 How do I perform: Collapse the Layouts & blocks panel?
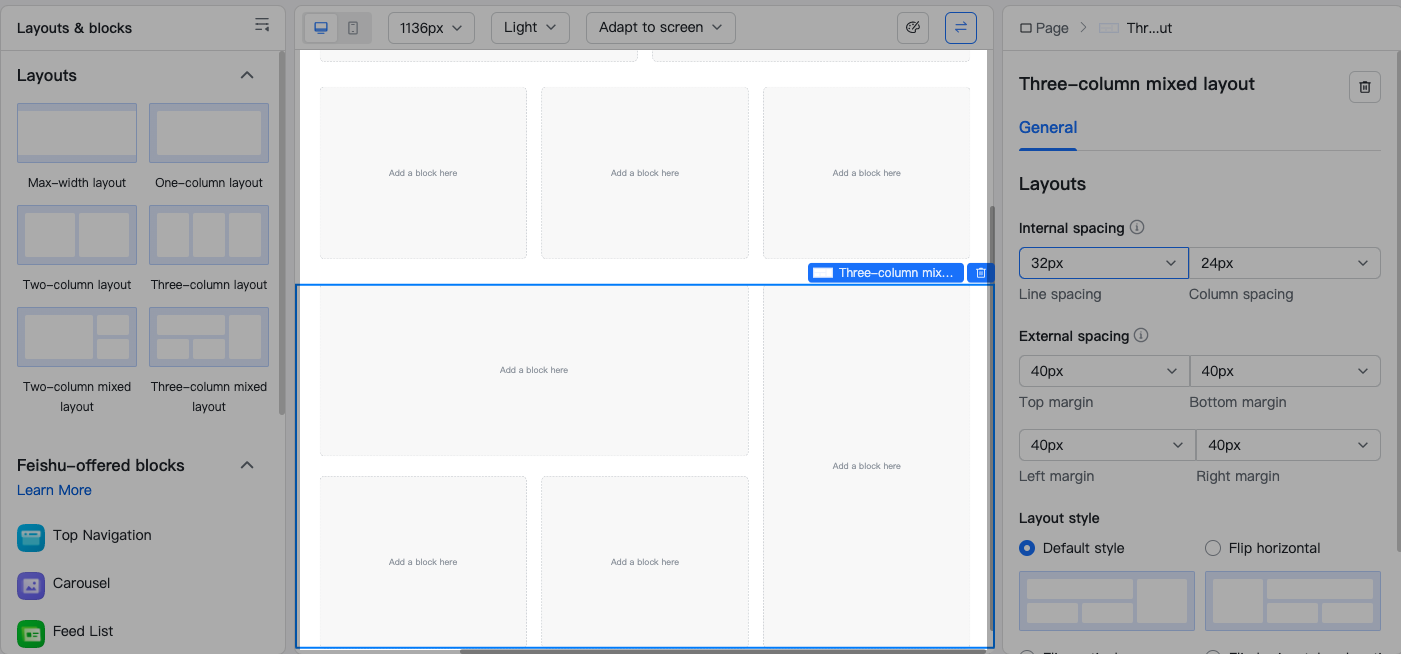(262, 27)
